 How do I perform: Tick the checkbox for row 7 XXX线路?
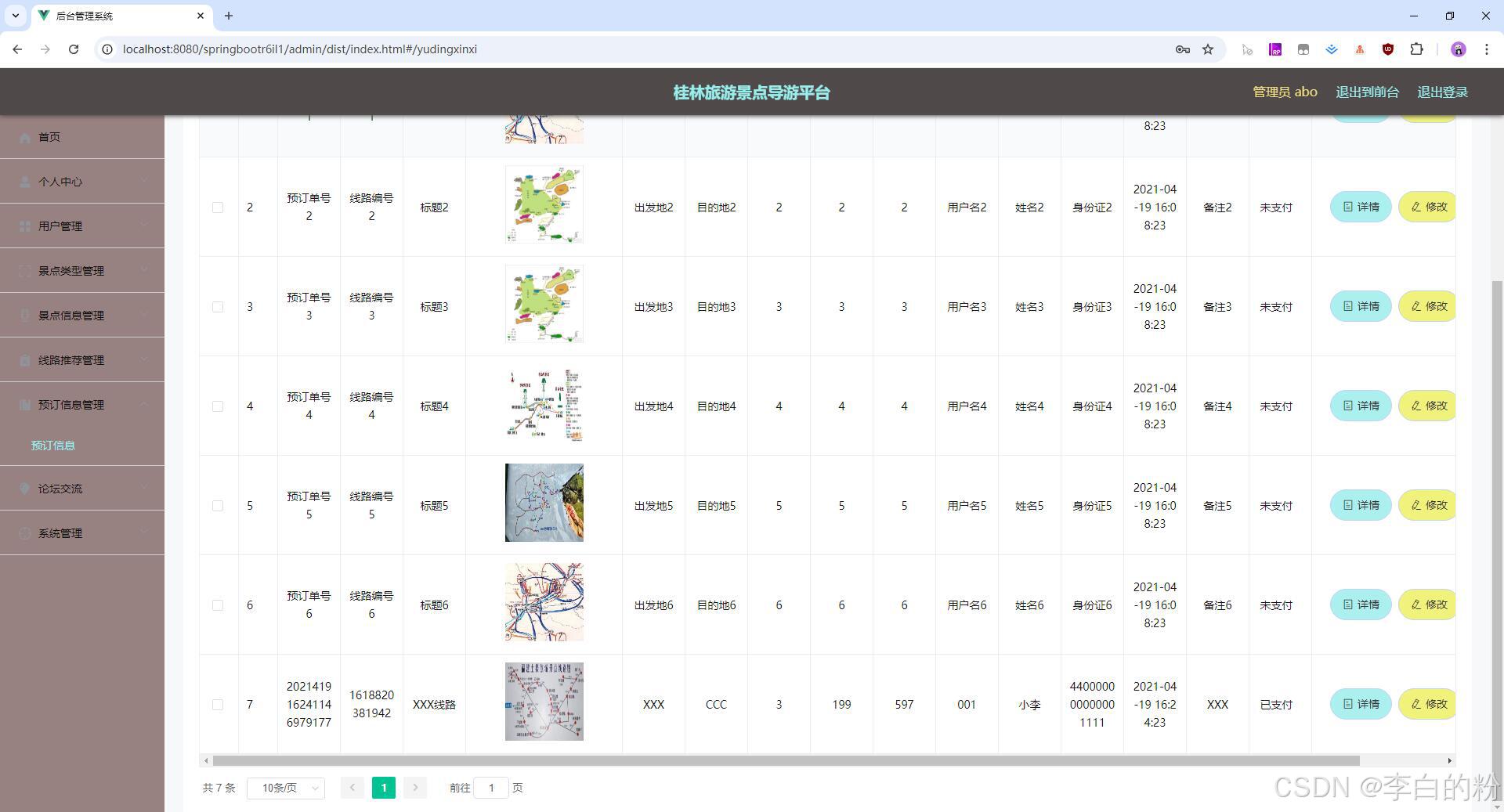[x=218, y=705]
